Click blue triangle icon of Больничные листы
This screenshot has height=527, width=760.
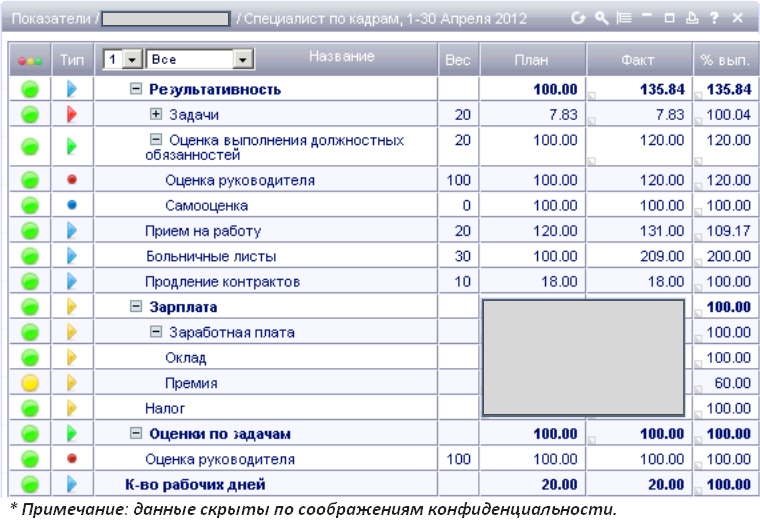(72, 256)
